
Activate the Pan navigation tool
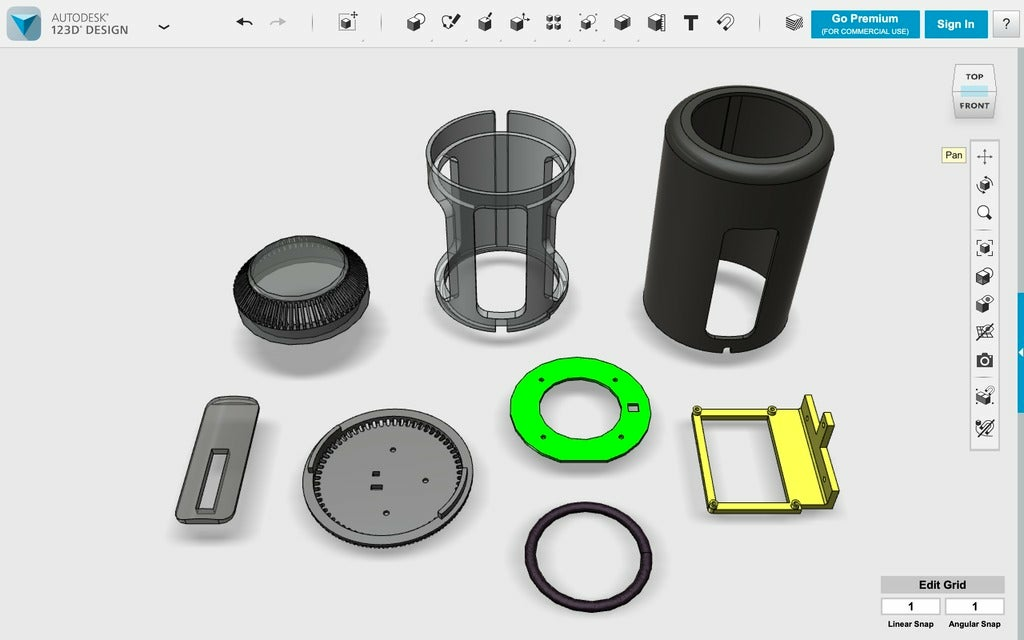tap(985, 156)
